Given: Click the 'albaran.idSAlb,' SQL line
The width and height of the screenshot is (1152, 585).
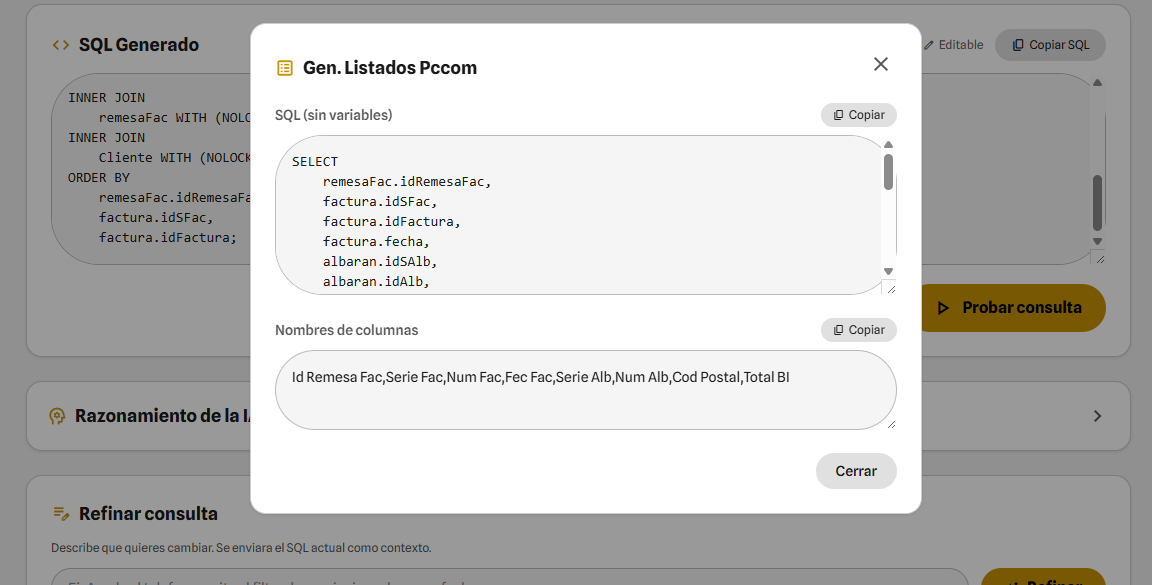Looking at the screenshot, I should (x=380, y=262).
